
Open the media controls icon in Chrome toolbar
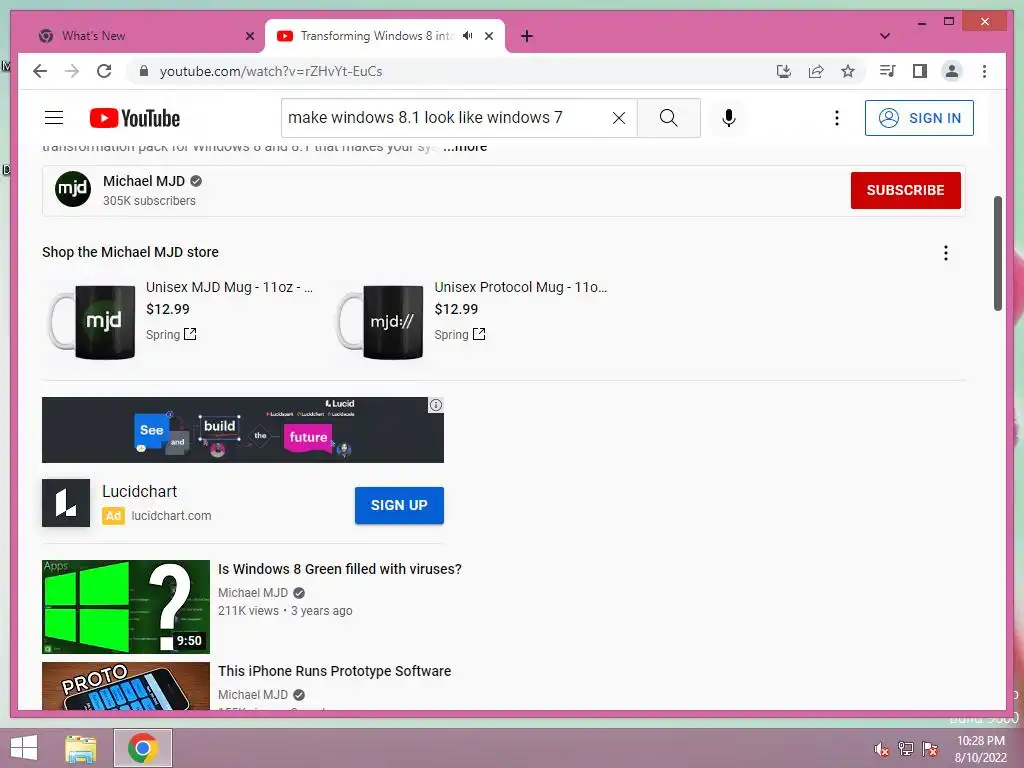click(x=888, y=71)
